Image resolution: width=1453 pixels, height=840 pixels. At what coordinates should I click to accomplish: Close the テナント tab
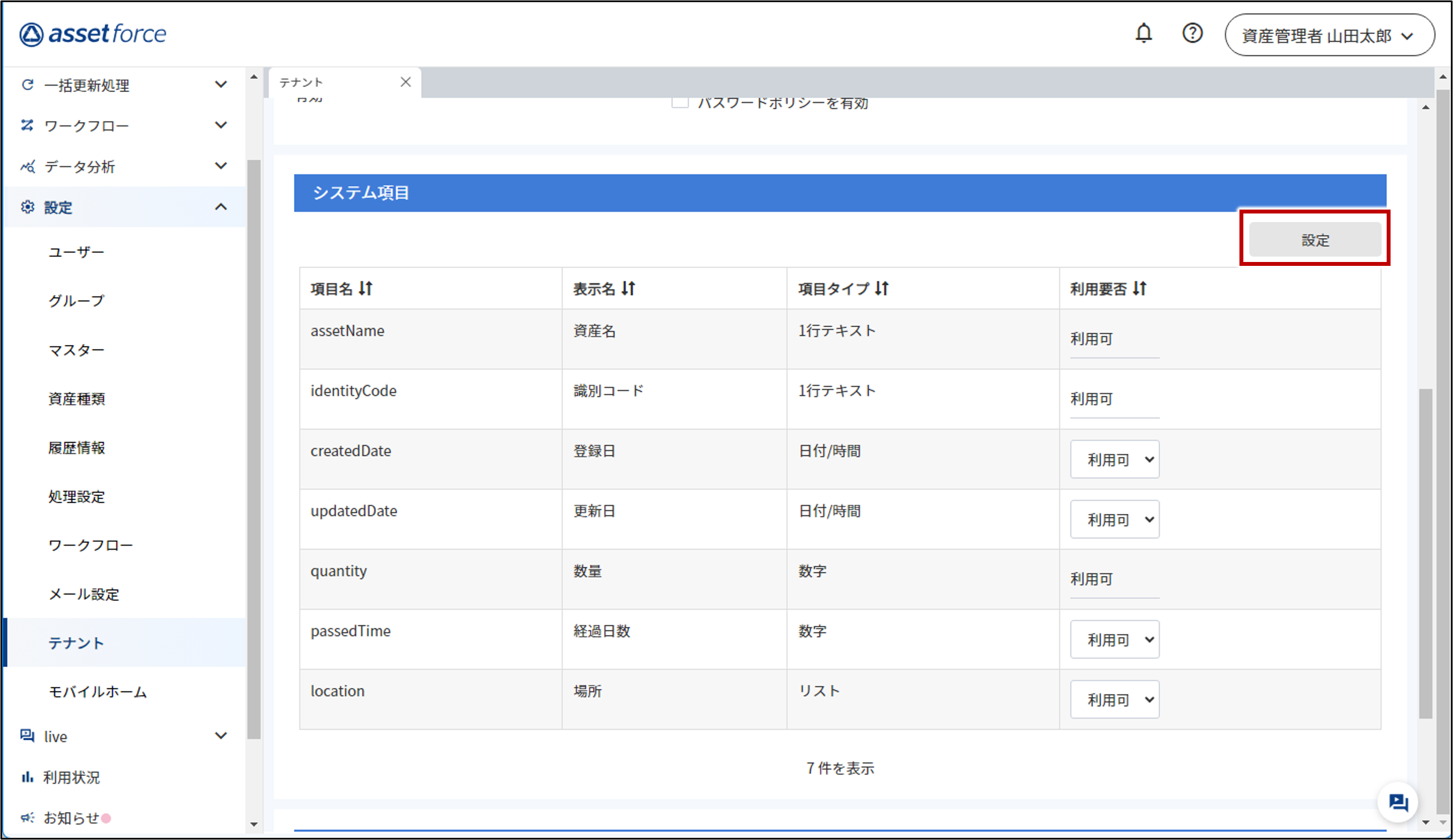tap(406, 82)
